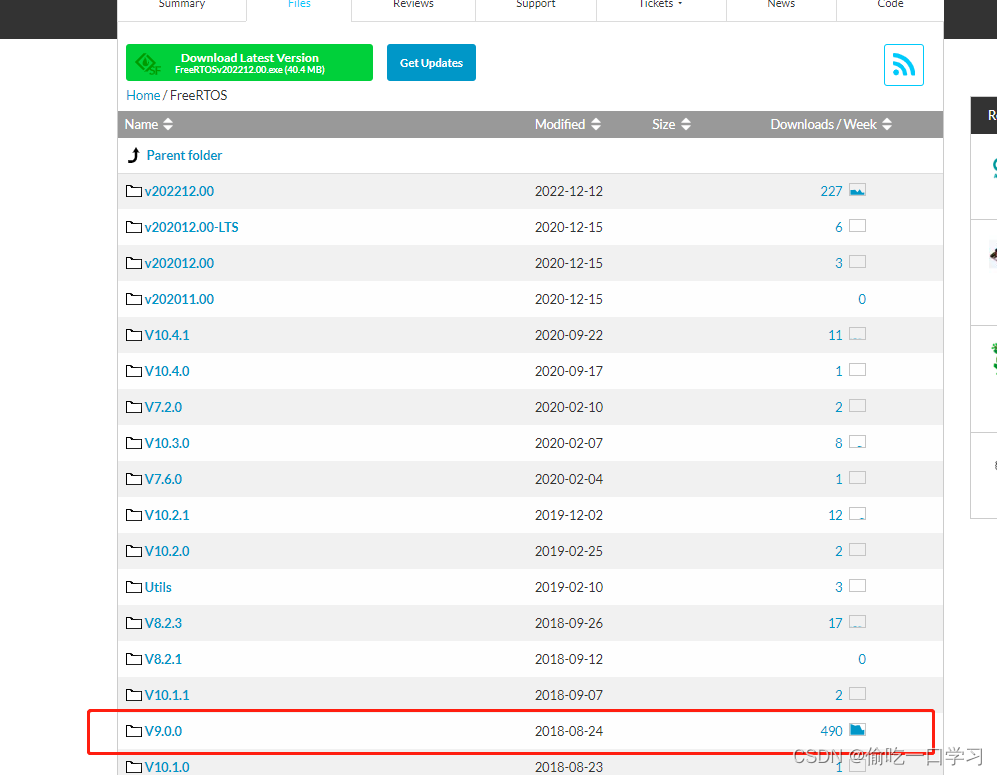The height and width of the screenshot is (775, 997).
Task: Click SourceForge logo on download button
Action: 148,64
